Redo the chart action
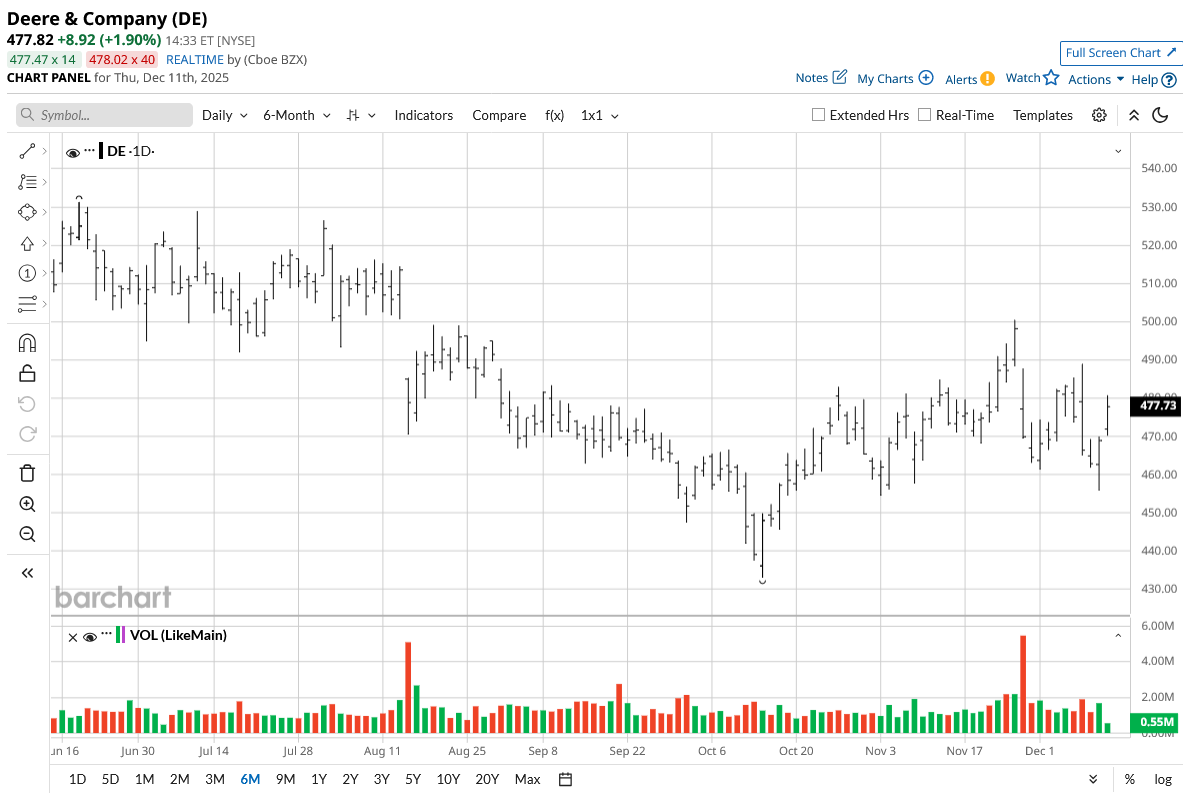Viewport: 1183px width, 793px height. [x=27, y=434]
